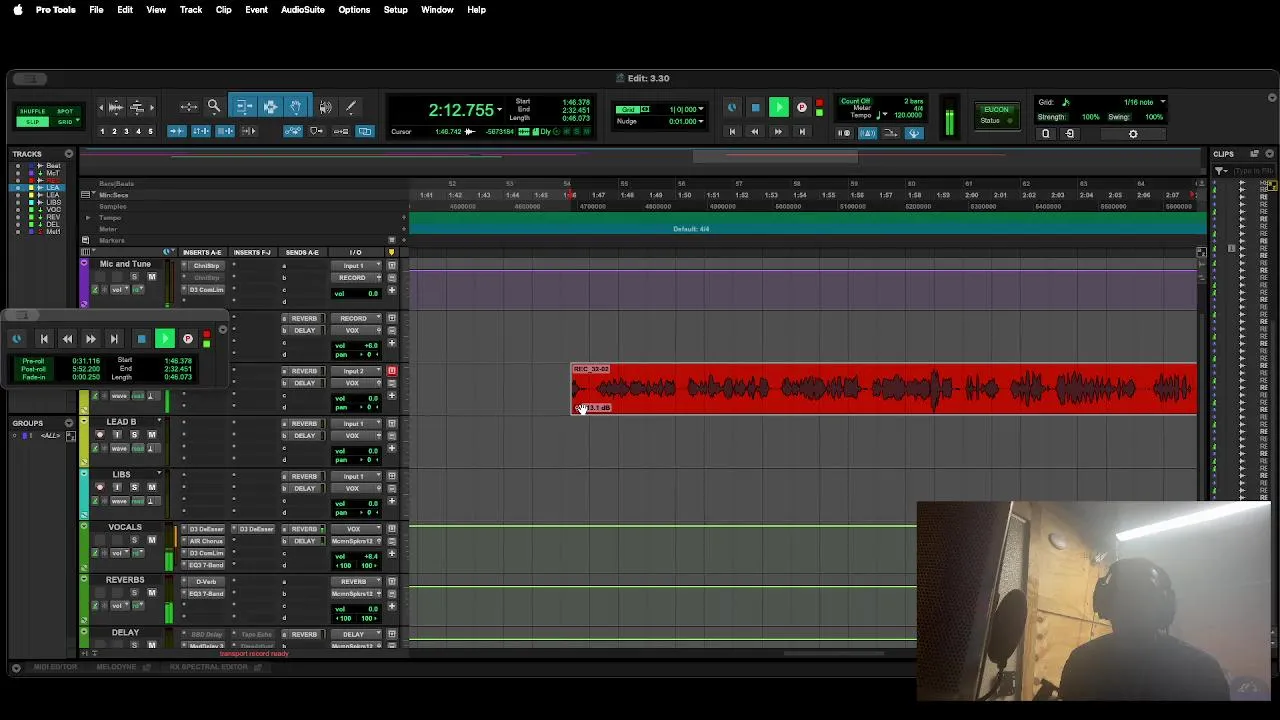Click the horizontal zoom toggle arrows icon
Viewport: 1280px width, 720px height.
coord(188,107)
